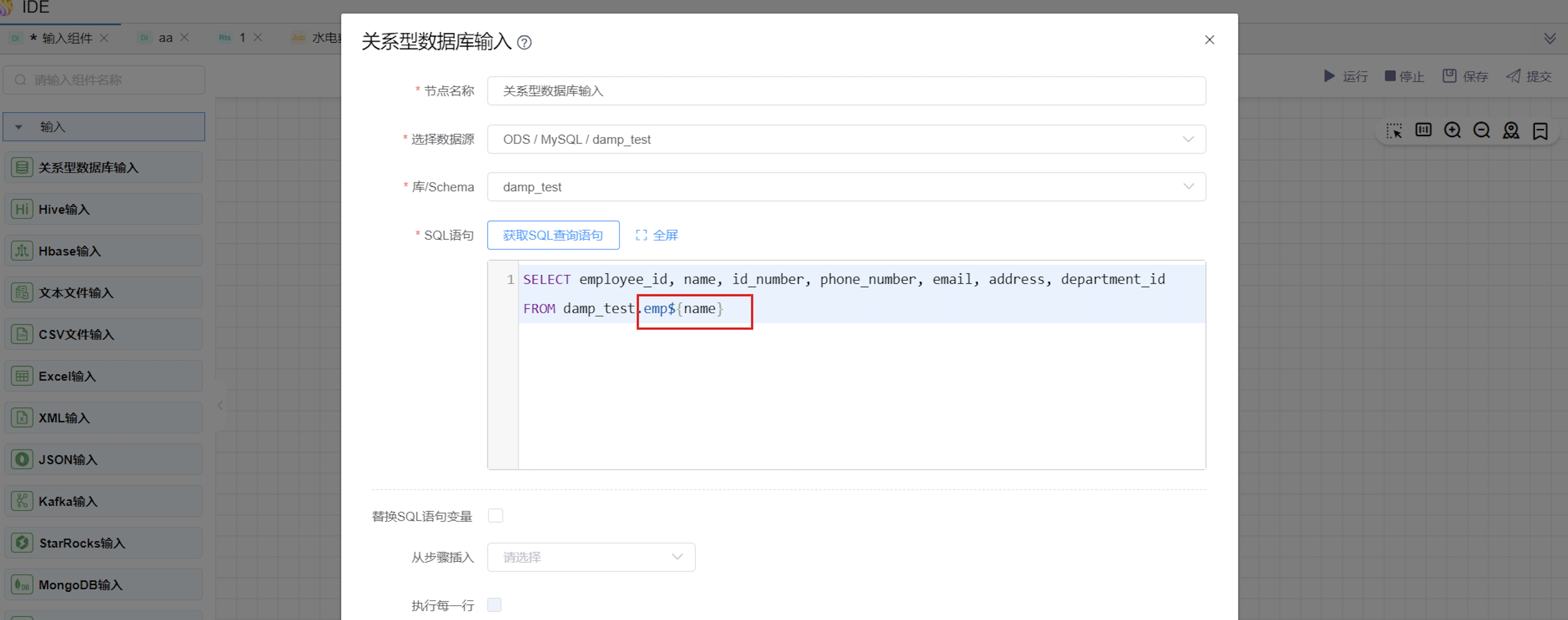Toggle the 执行每一行 checkbox
Screen dimensions: 1568x620
494,605
